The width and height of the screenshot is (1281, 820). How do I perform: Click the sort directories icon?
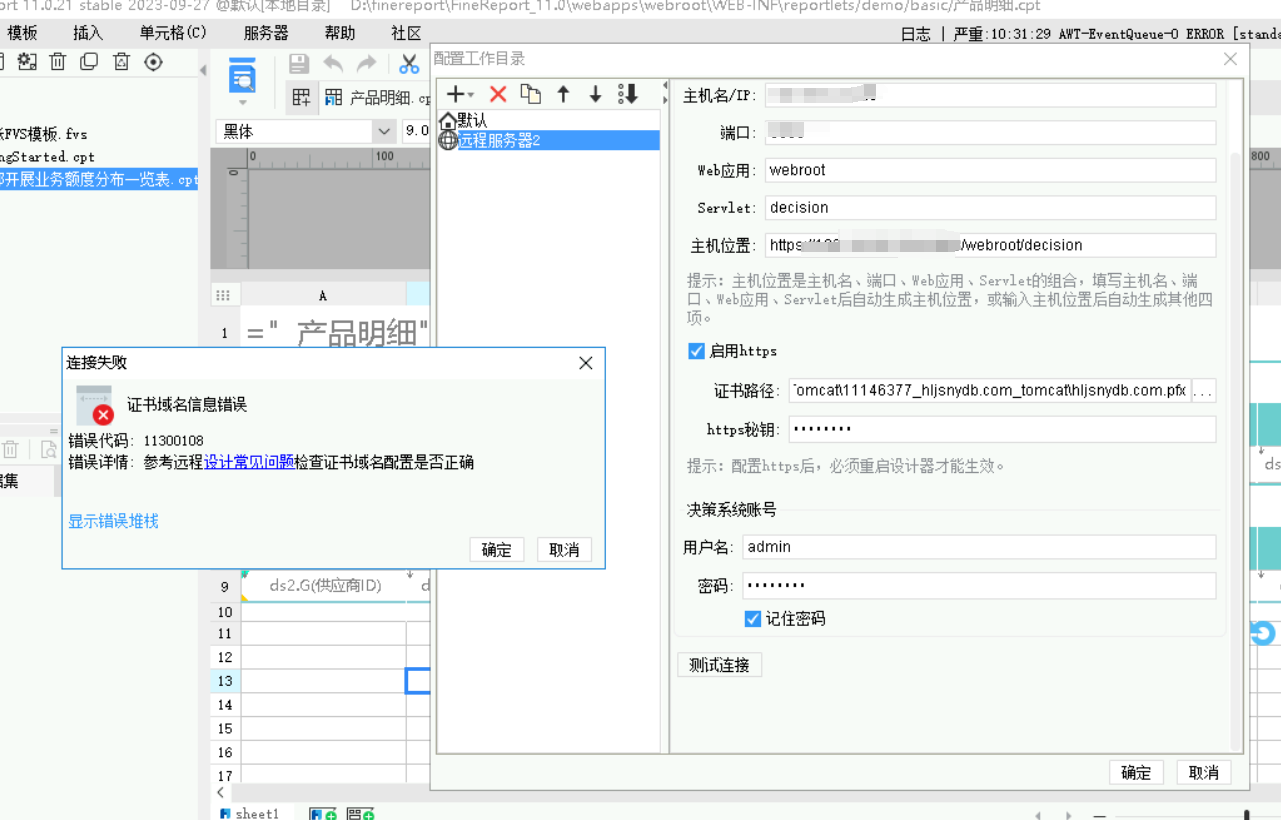click(x=628, y=94)
